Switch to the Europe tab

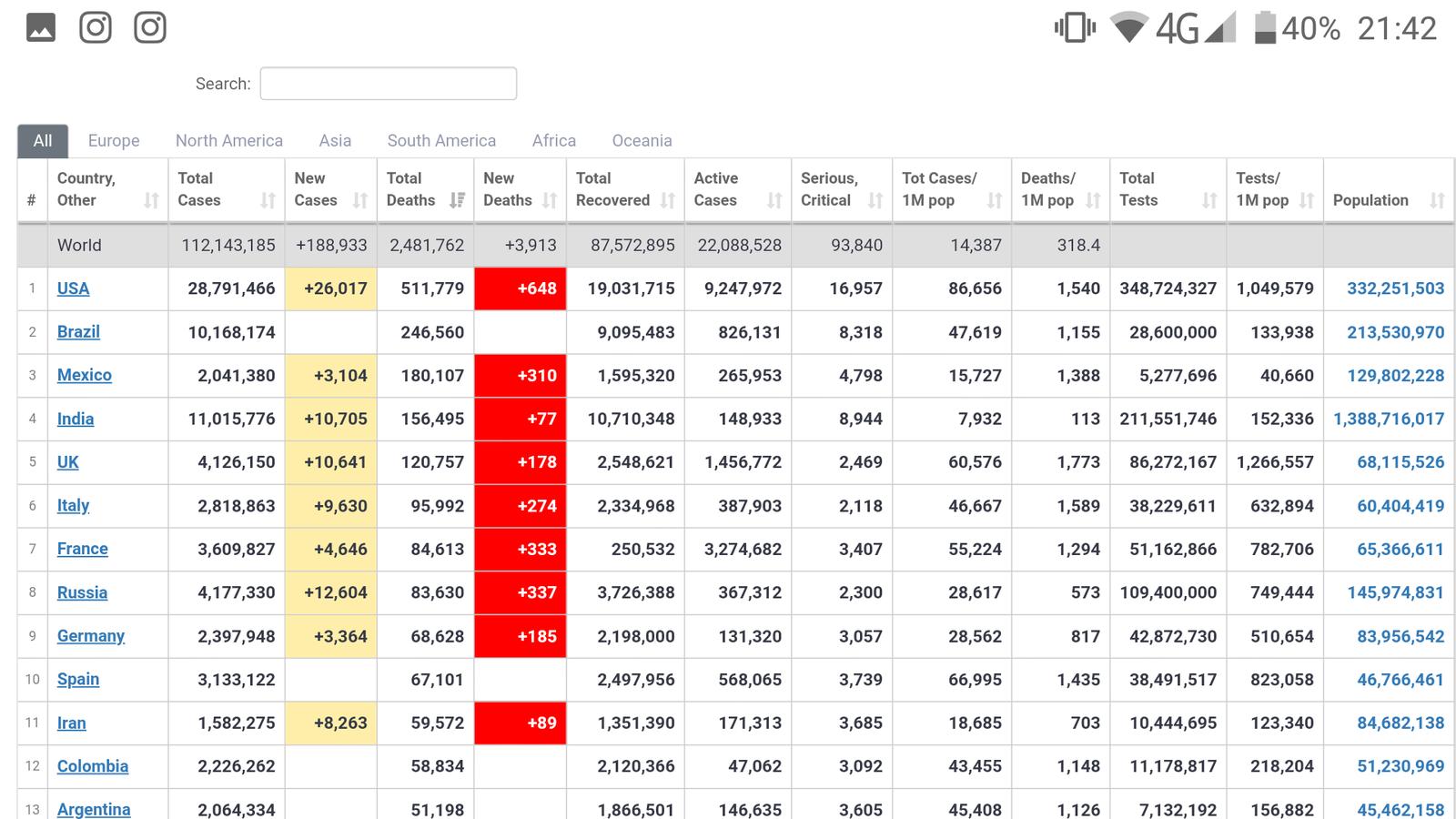(114, 141)
